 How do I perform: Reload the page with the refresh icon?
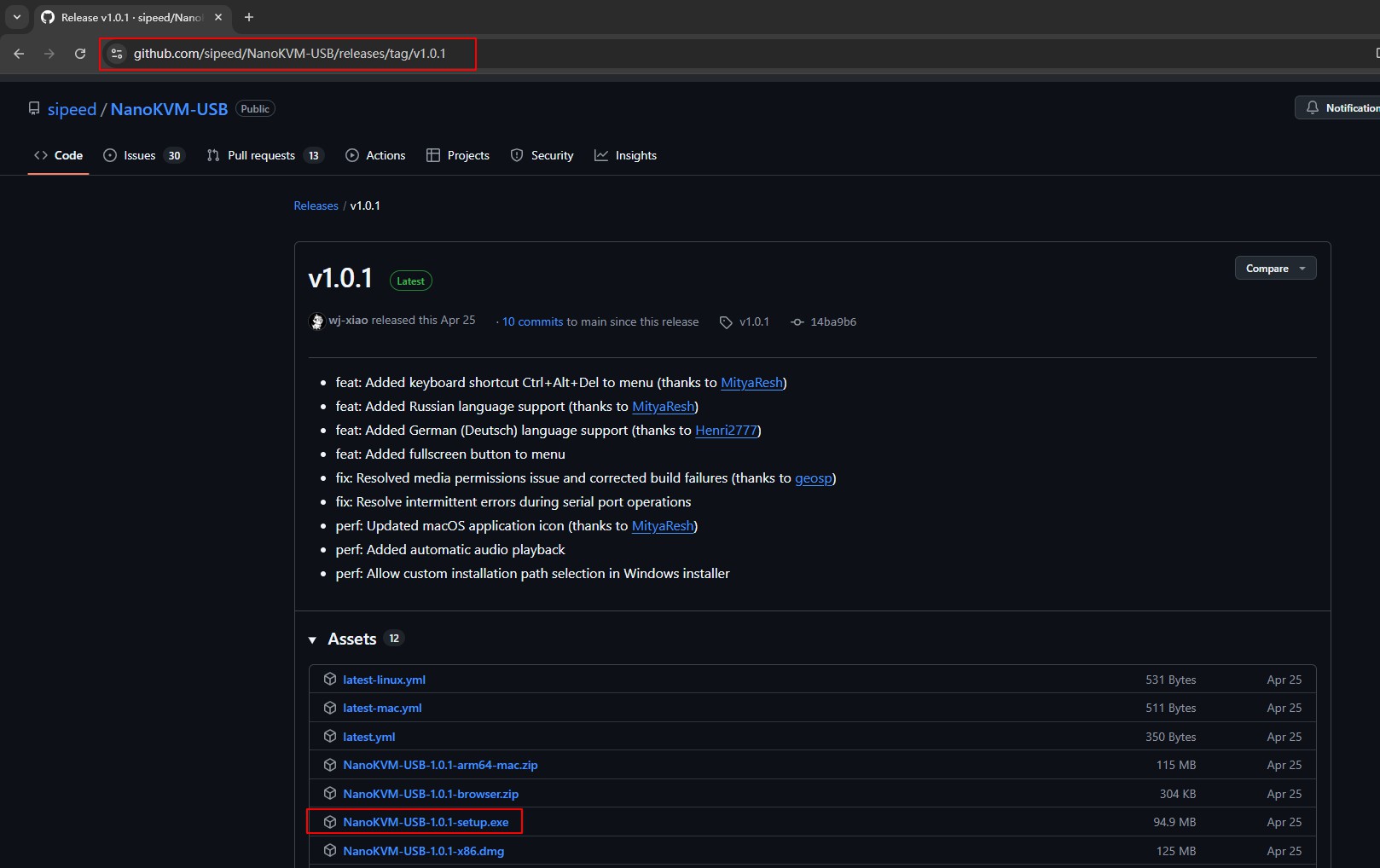80,54
